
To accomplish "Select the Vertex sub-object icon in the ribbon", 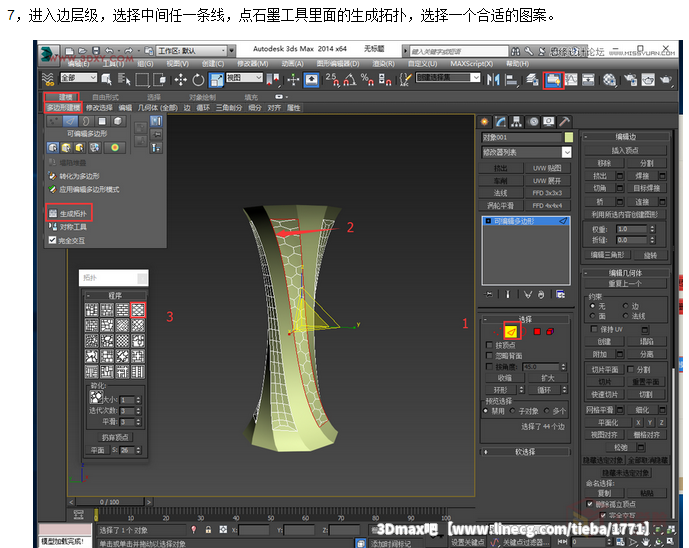I will [x=54, y=121].
